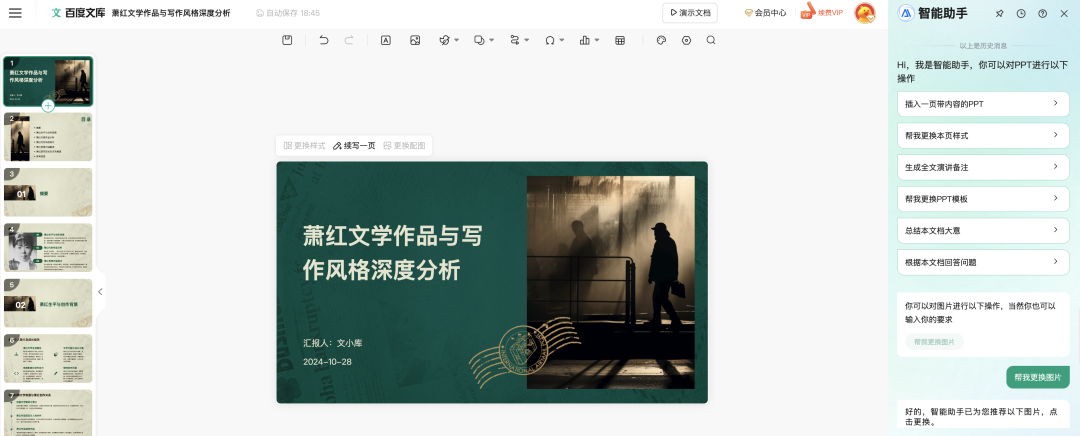Close the 智能助手 panel
The width and height of the screenshot is (1080, 436).
pos(1063,13)
